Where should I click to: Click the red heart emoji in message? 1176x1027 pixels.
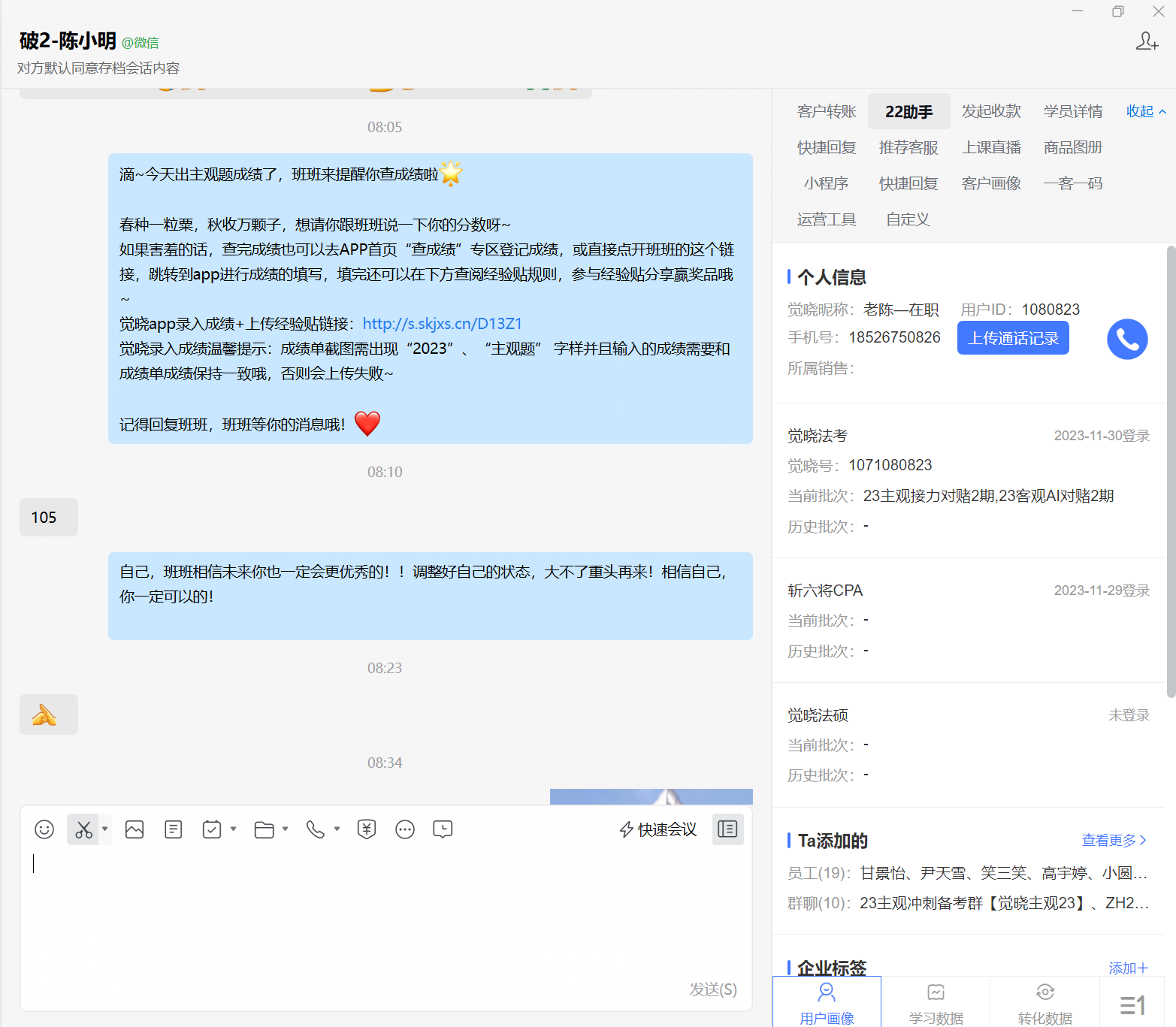[367, 424]
